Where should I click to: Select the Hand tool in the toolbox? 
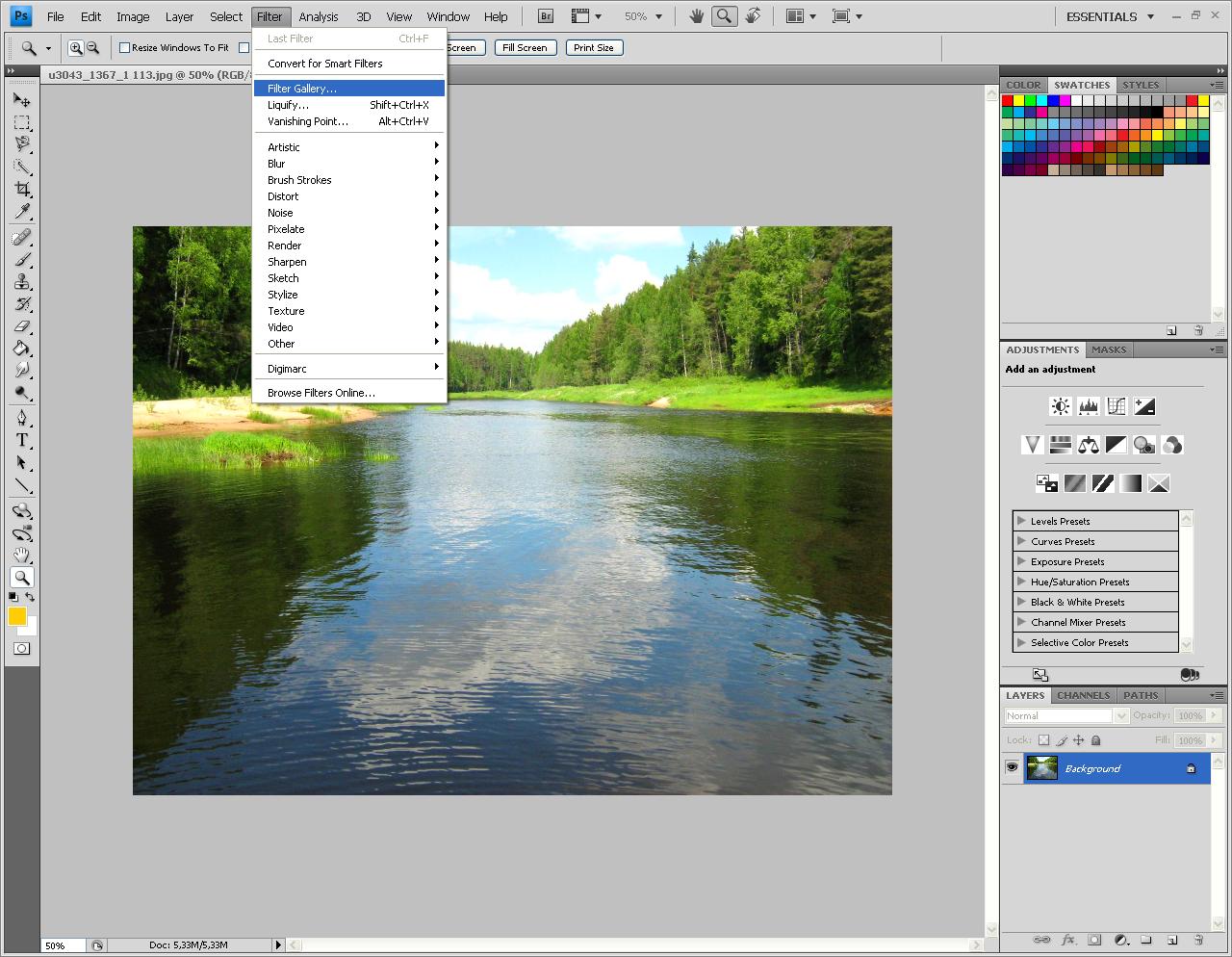pyautogui.click(x=22, y=555)
